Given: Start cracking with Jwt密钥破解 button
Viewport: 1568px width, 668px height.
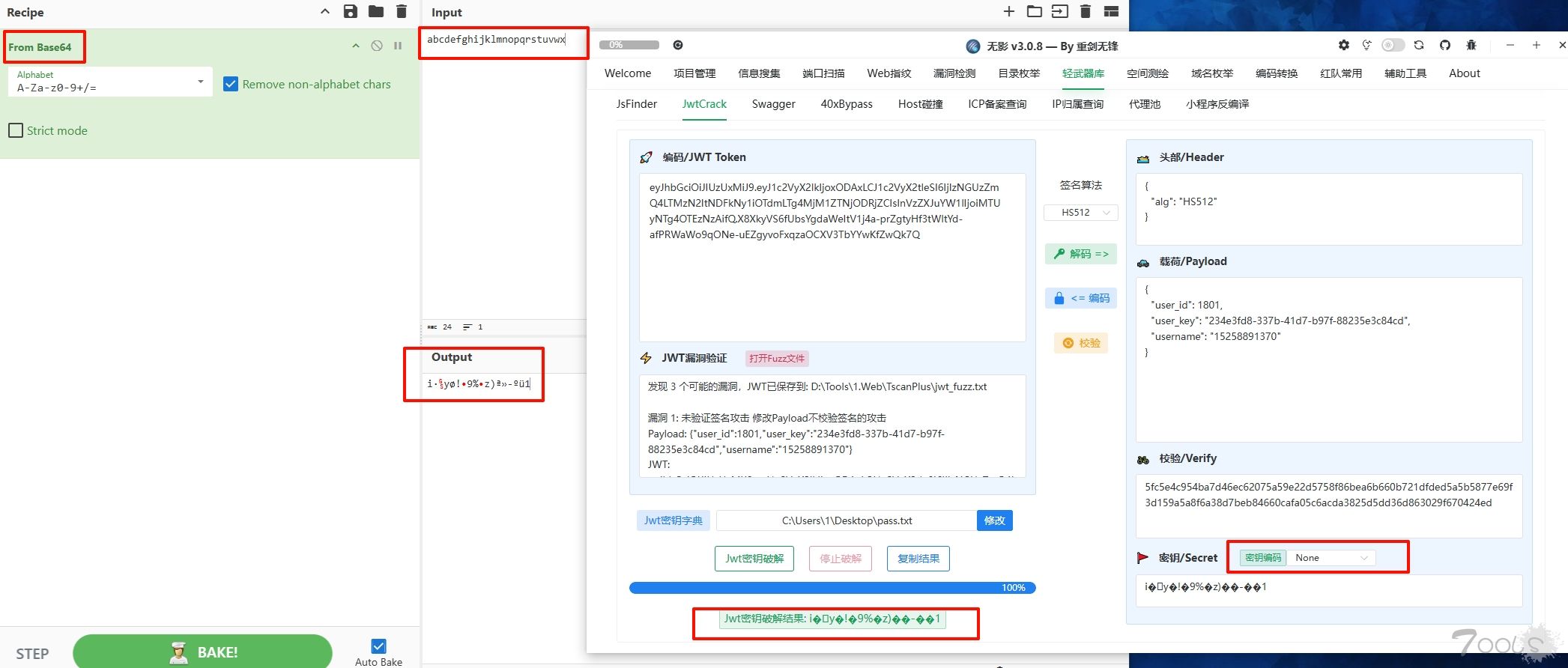Looking at the screenshot, I should [754, 559].
